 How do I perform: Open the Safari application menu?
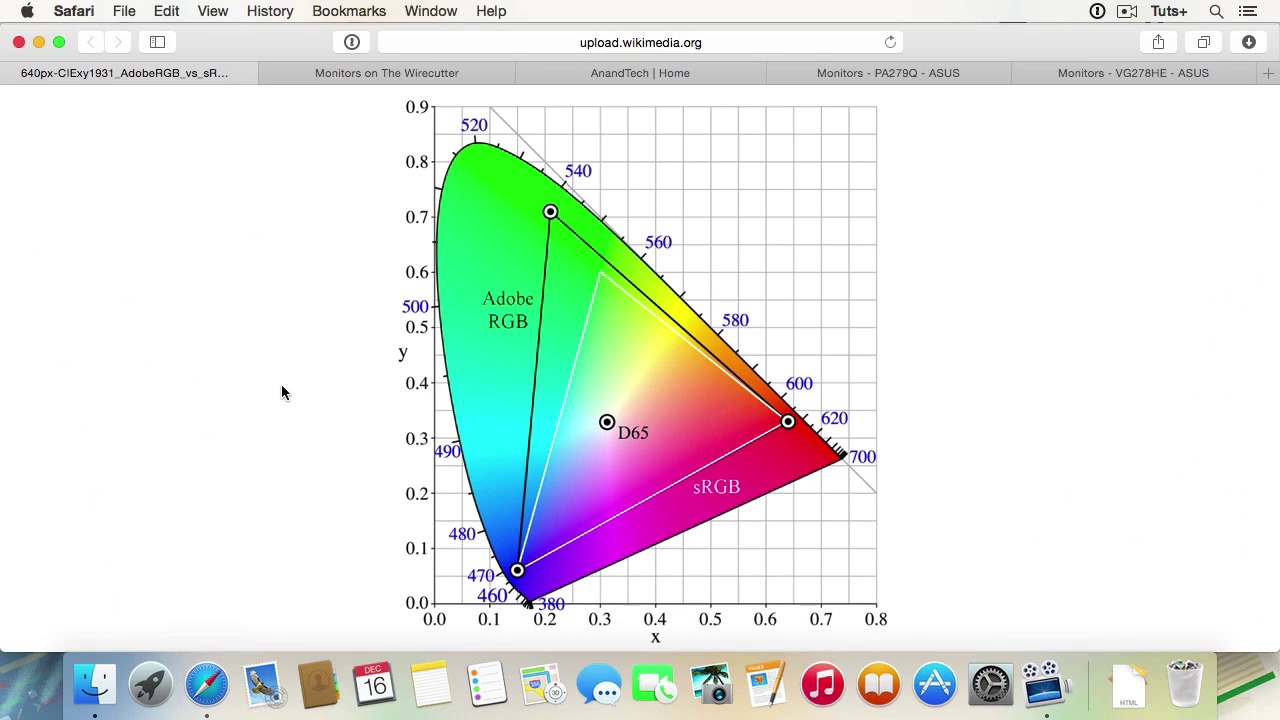[74, 11]
